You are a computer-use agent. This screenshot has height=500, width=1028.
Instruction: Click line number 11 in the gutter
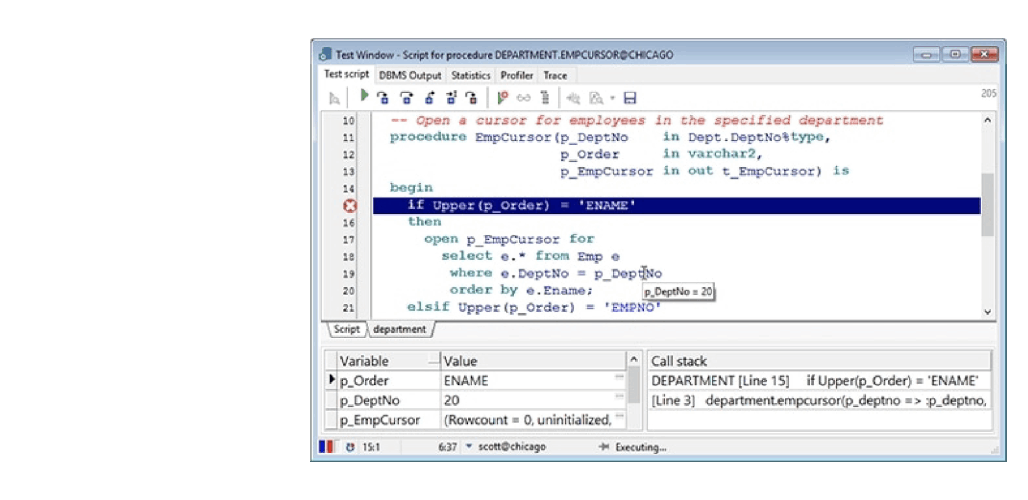pos(348,138)
